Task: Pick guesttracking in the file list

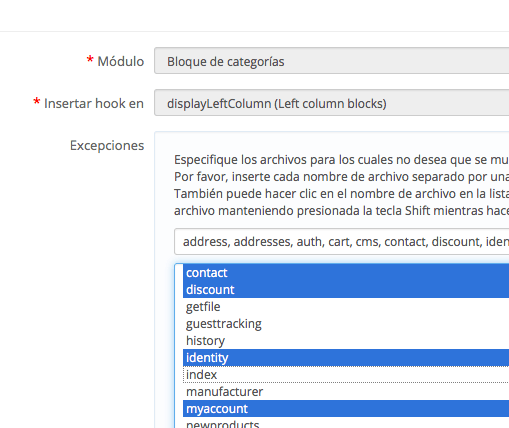Action: point(346,323)
